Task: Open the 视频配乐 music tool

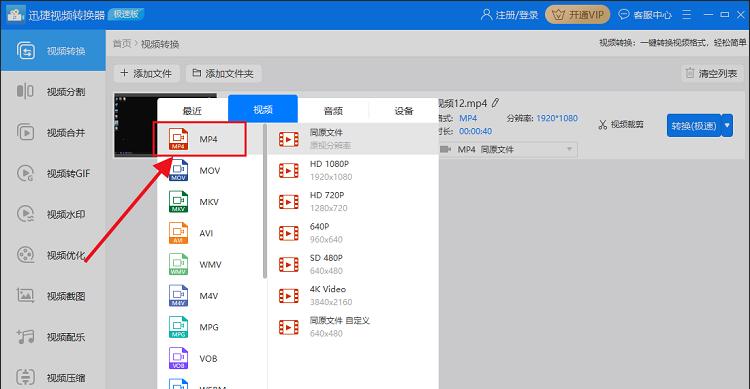Action: tap(53, 337)
